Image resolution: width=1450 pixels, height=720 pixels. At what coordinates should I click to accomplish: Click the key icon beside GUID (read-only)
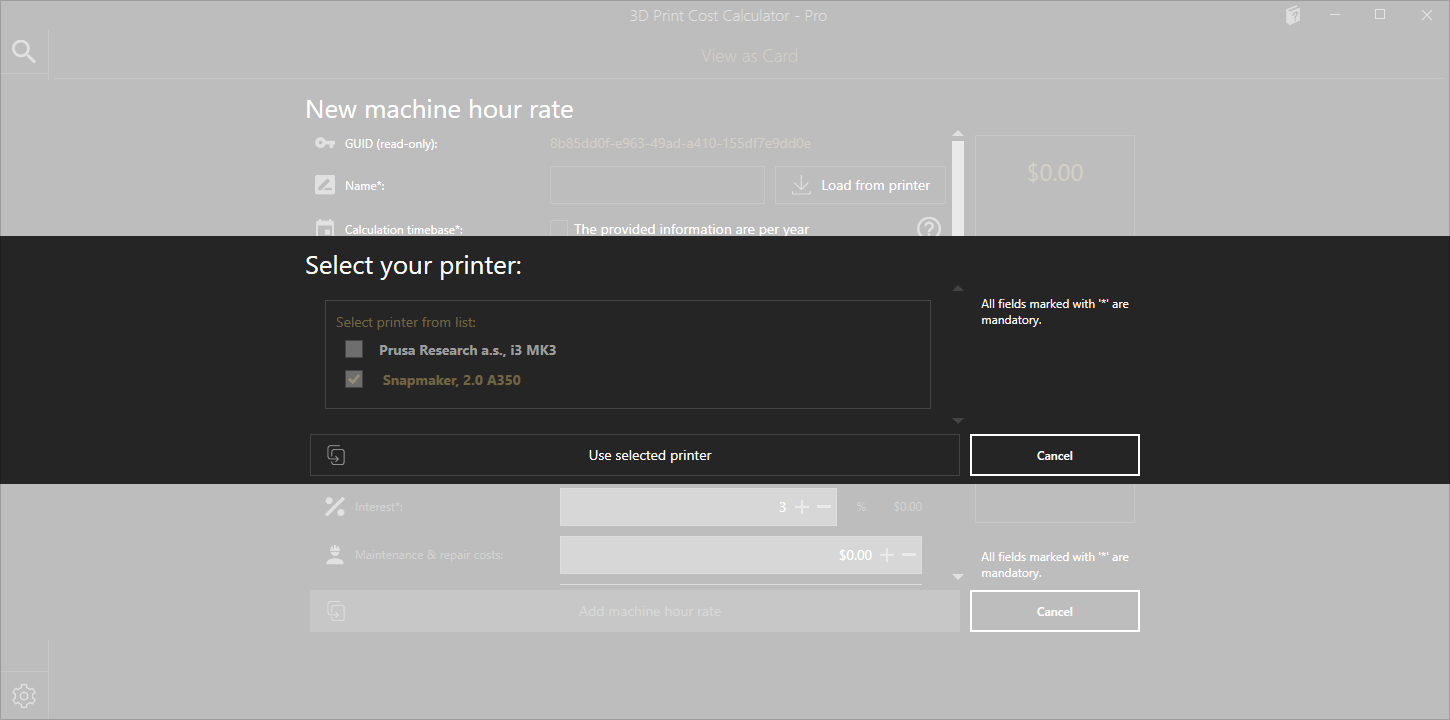point(325,143)
